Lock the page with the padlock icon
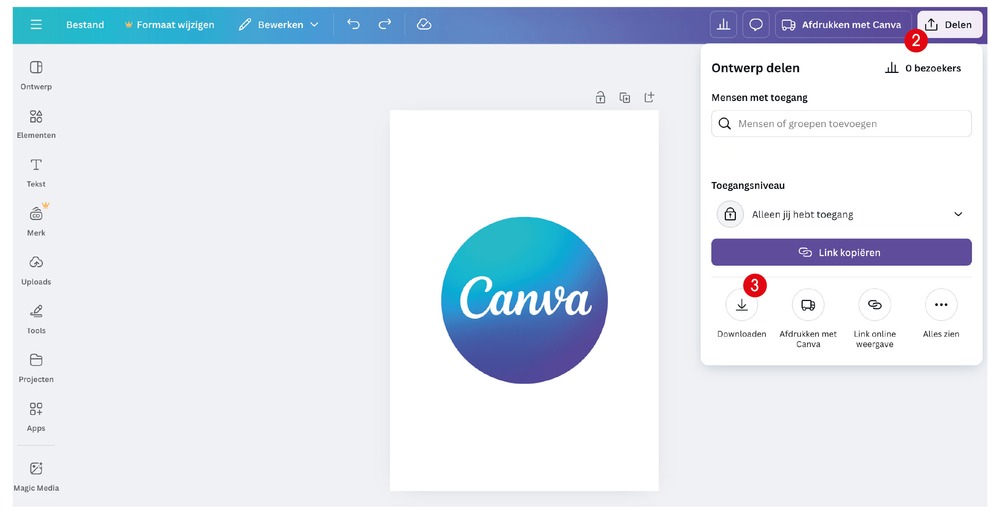 click(x=600, y=98)
